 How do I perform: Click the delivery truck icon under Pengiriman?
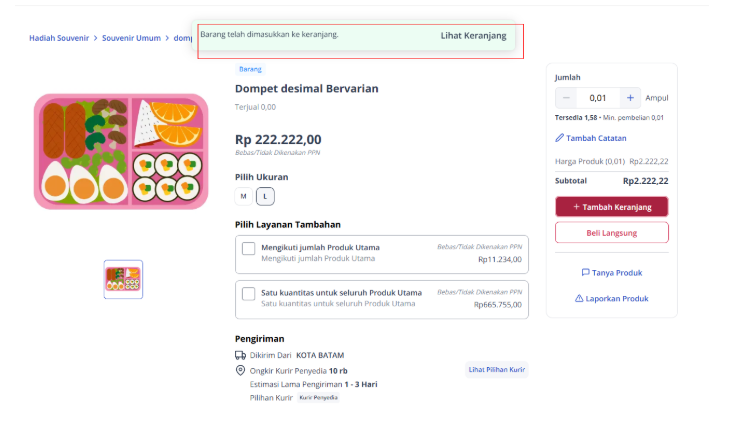pyautogui.click(x=240, y=355)
